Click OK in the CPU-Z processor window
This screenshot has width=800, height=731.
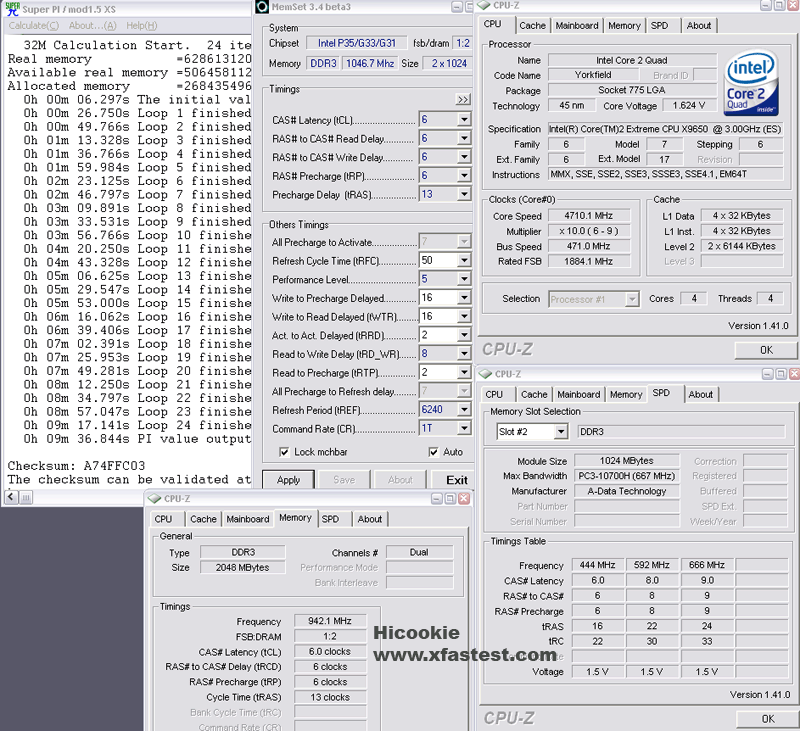tap(765, 350)
